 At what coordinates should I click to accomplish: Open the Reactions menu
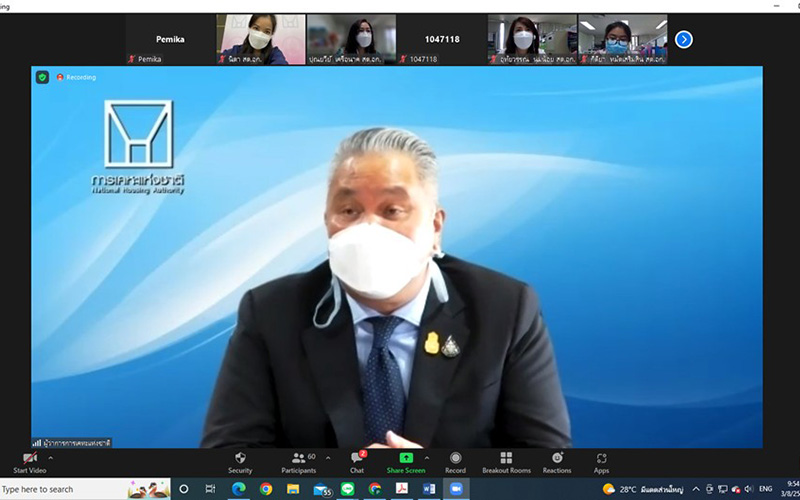pos(557,461)
